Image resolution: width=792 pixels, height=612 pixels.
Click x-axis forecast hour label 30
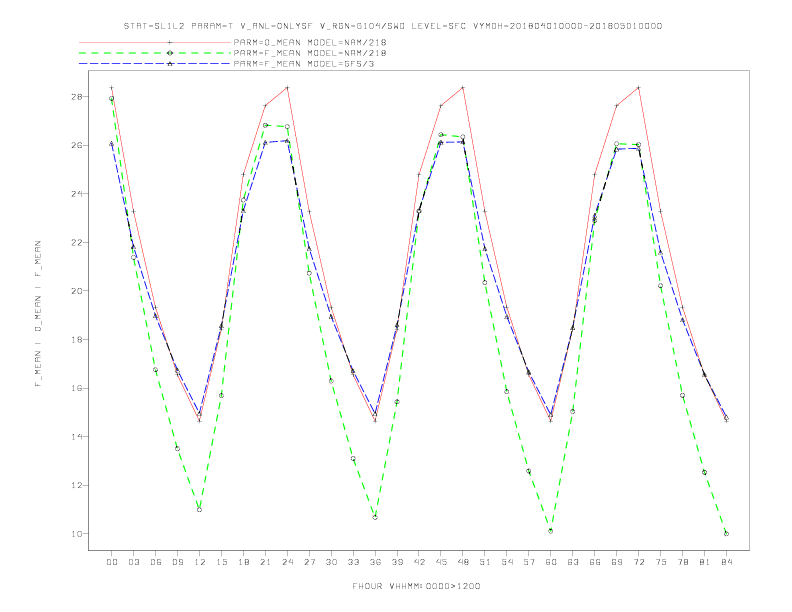(x=331, y=562)
